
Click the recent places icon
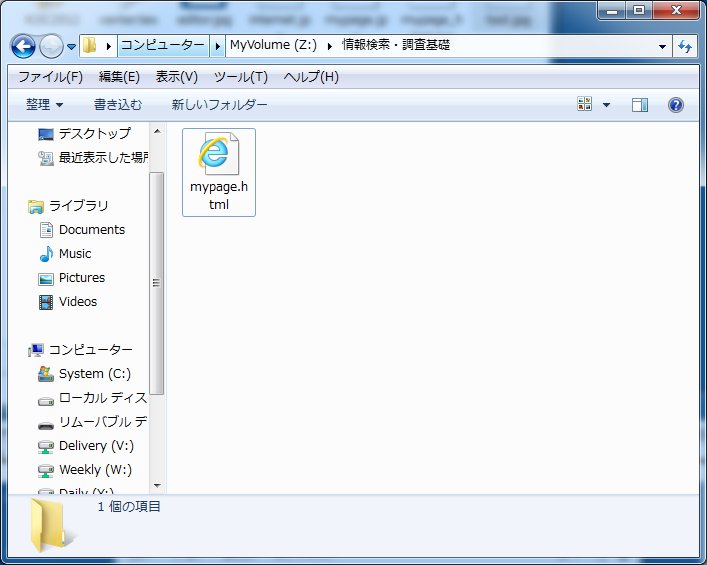tap(46, 158)
